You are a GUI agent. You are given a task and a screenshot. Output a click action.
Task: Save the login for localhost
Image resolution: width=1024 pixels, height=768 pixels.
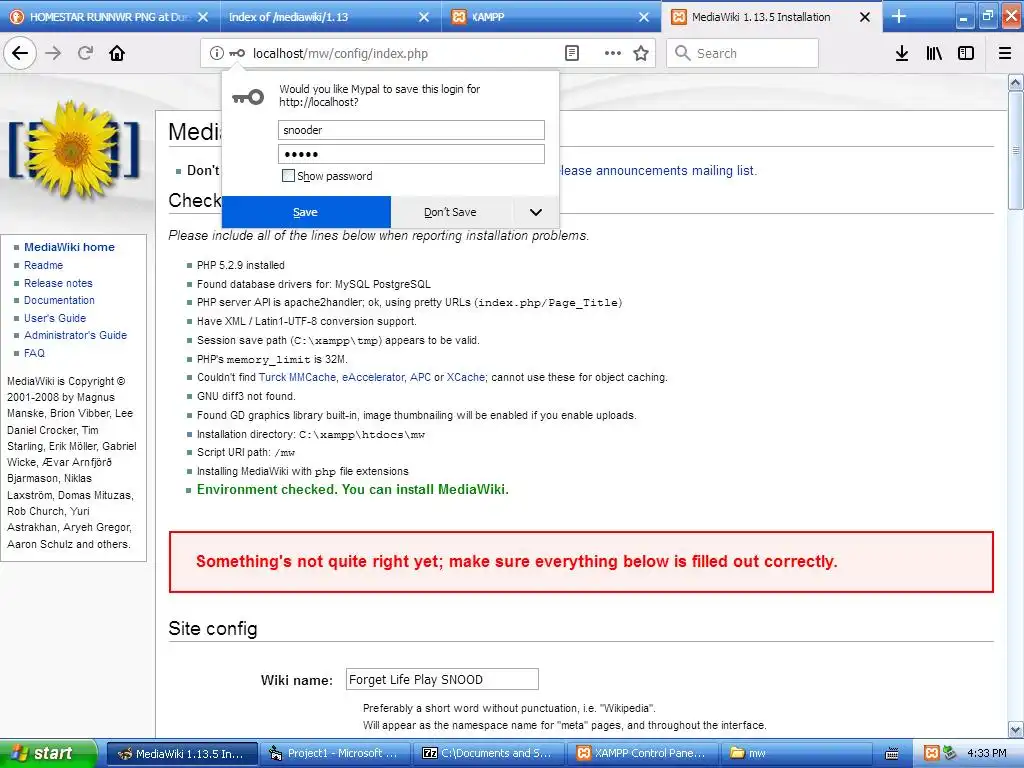pos(306,212)
